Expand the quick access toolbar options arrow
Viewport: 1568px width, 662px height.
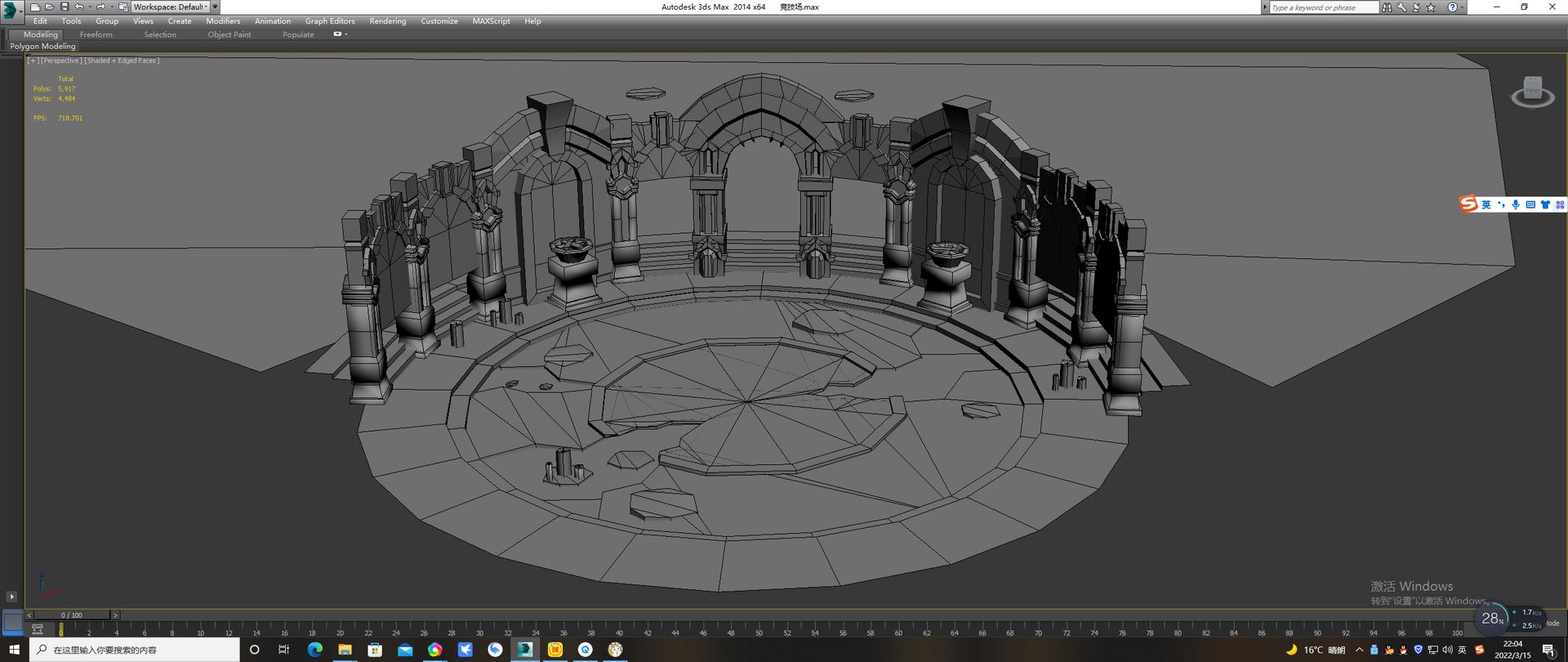pos(216,7)
